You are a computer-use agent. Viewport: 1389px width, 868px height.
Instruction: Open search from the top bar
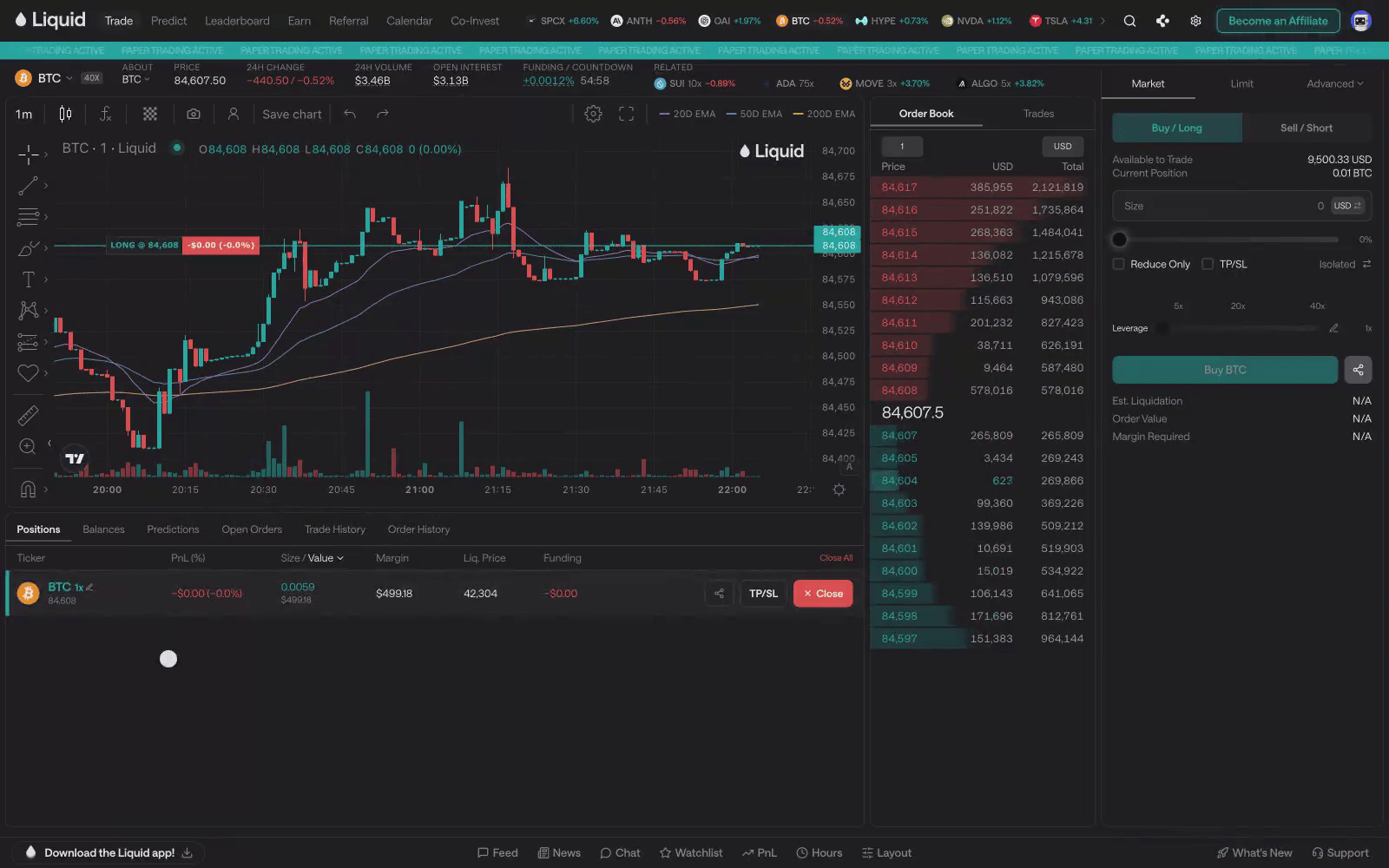(1129, 21)
